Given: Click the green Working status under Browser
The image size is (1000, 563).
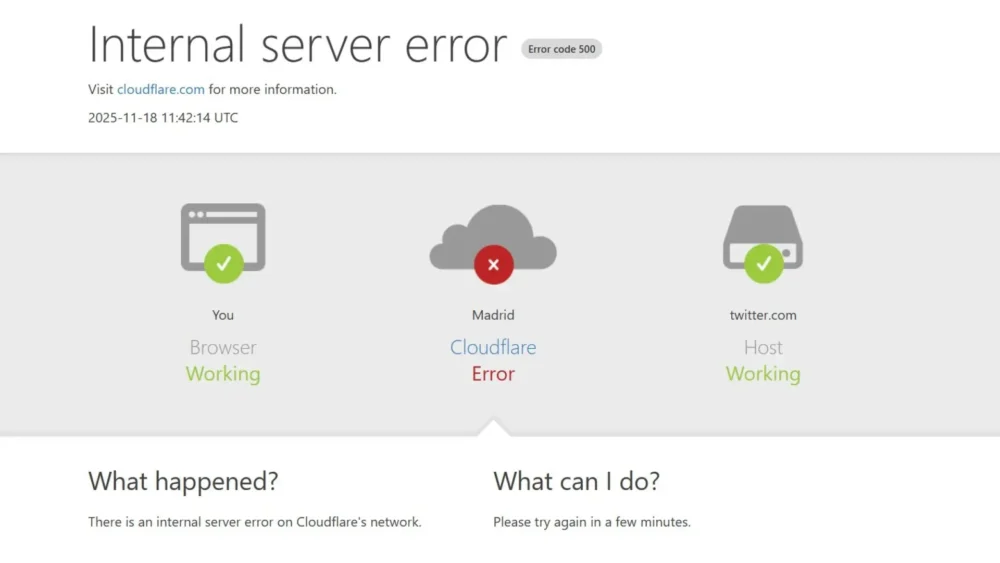Looking at the screenshot, I should [223, 374].
